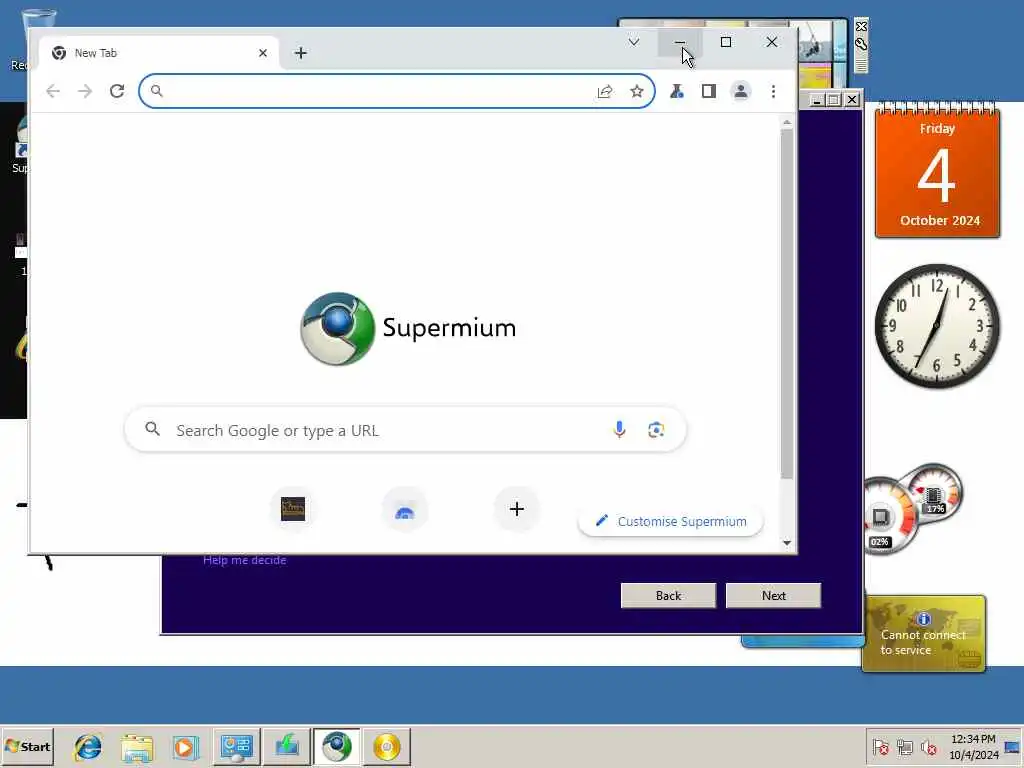Image resolution: width=1024 pixels, height=768 pixels.
Task: Open the blue arc shortcut tile
Action: pos(405,509)
